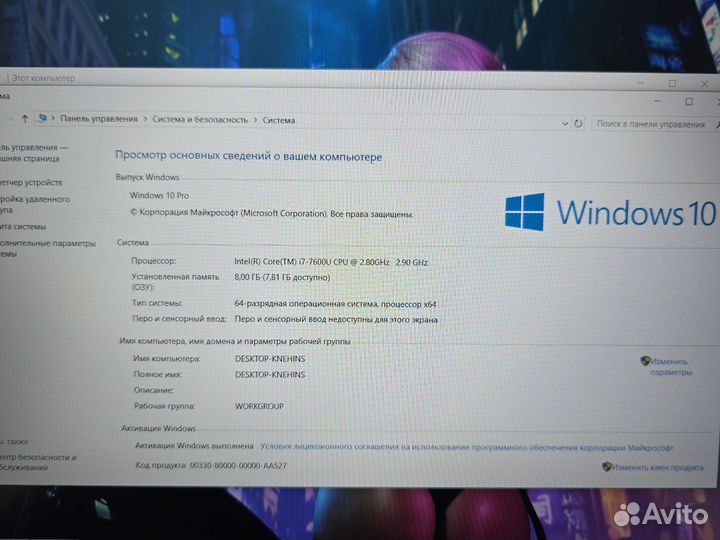Open 'Центр безопасности и обслуживания' link
Viewport: 720px width, 540px height.
point(38,462)
